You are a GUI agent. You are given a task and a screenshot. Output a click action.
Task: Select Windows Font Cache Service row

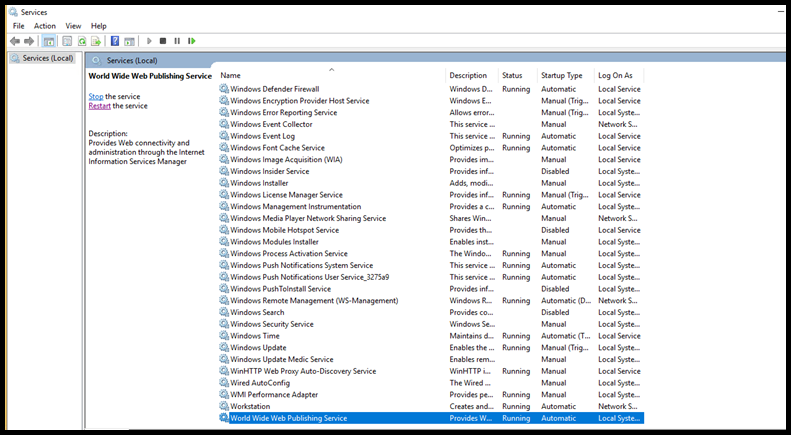[x=431, y=148]
